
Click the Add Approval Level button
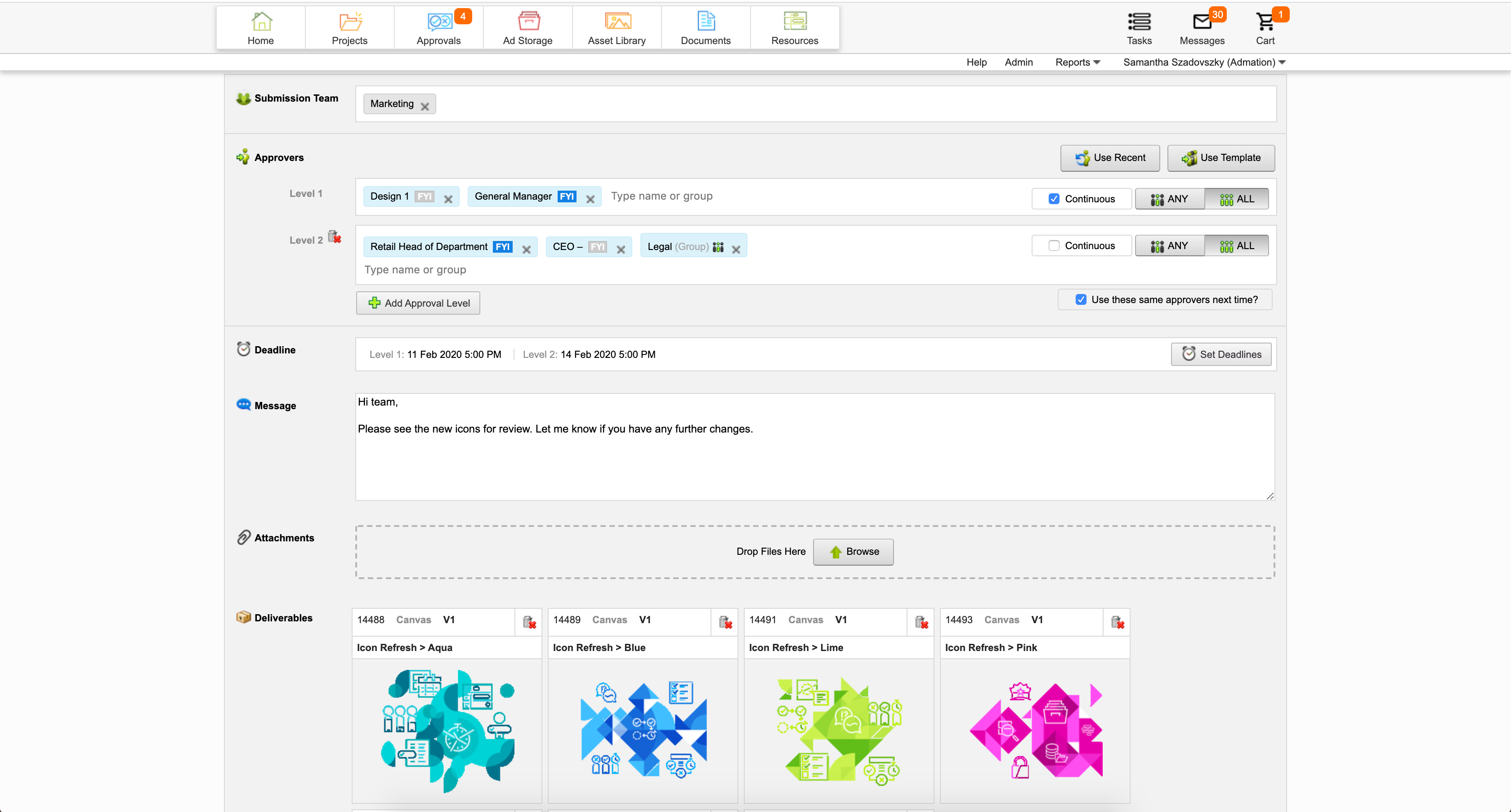click(x=418, y=303)
